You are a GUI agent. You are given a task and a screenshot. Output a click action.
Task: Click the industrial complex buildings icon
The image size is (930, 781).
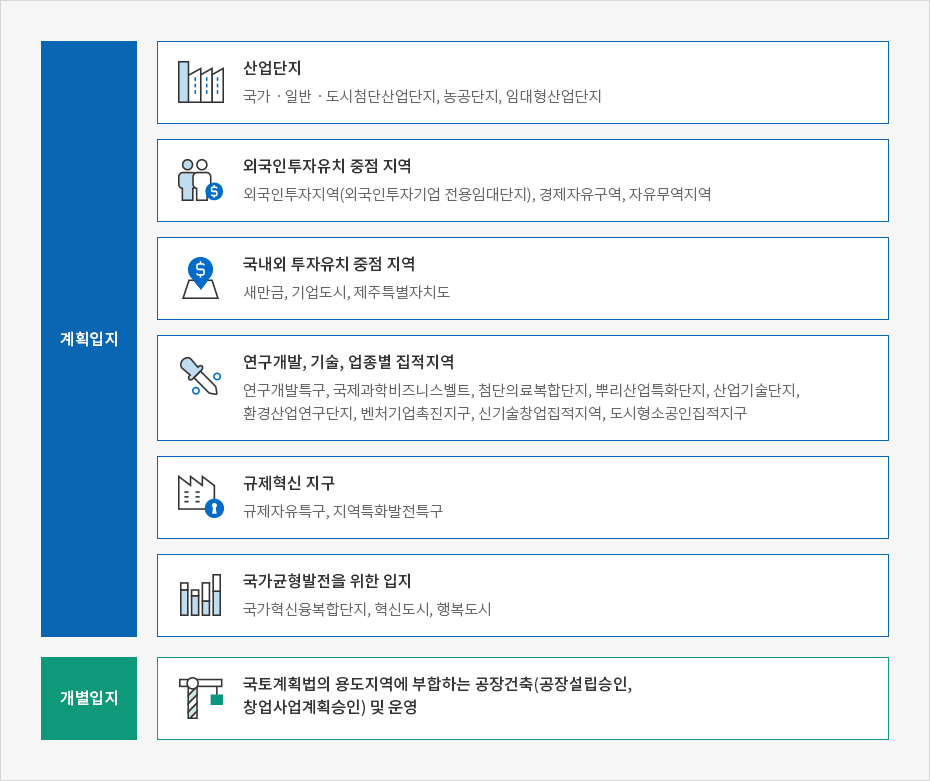coord(200,82)
